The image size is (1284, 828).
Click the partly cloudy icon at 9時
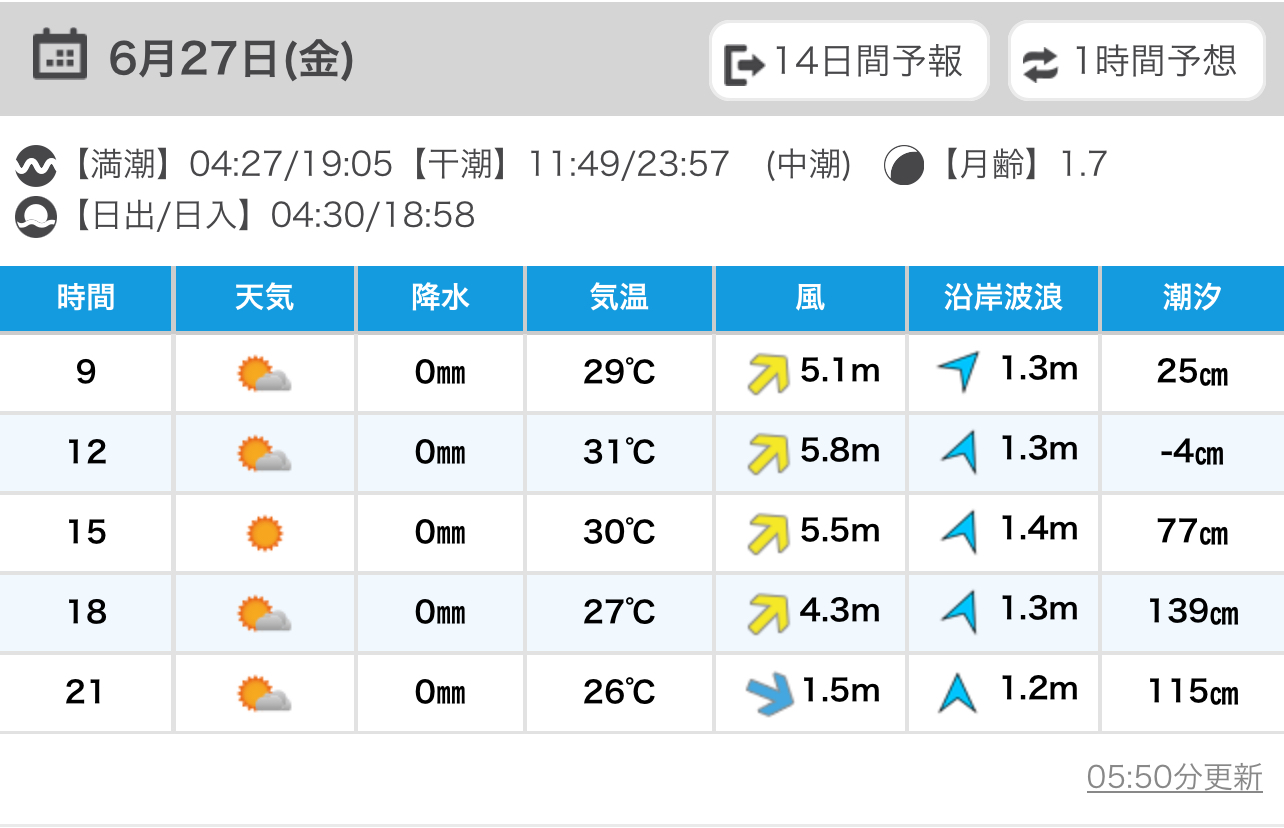[264, 374]
